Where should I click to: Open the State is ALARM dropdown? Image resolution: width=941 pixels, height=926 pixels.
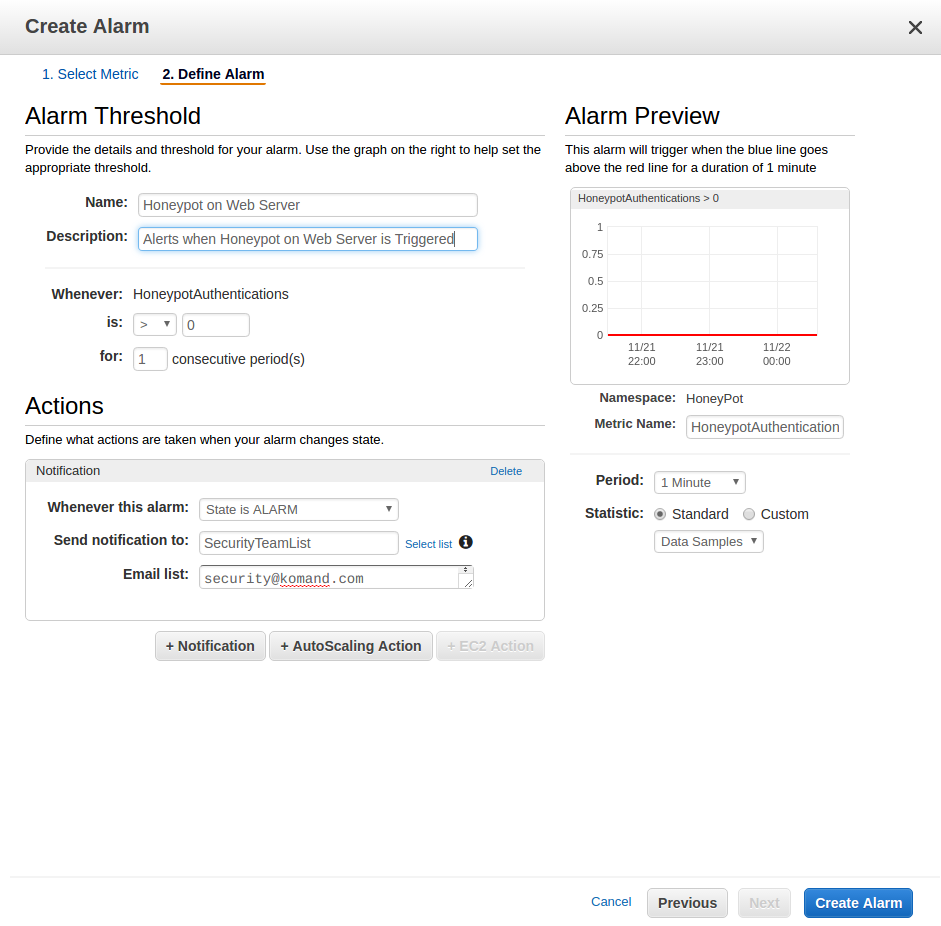coord(298,509)
